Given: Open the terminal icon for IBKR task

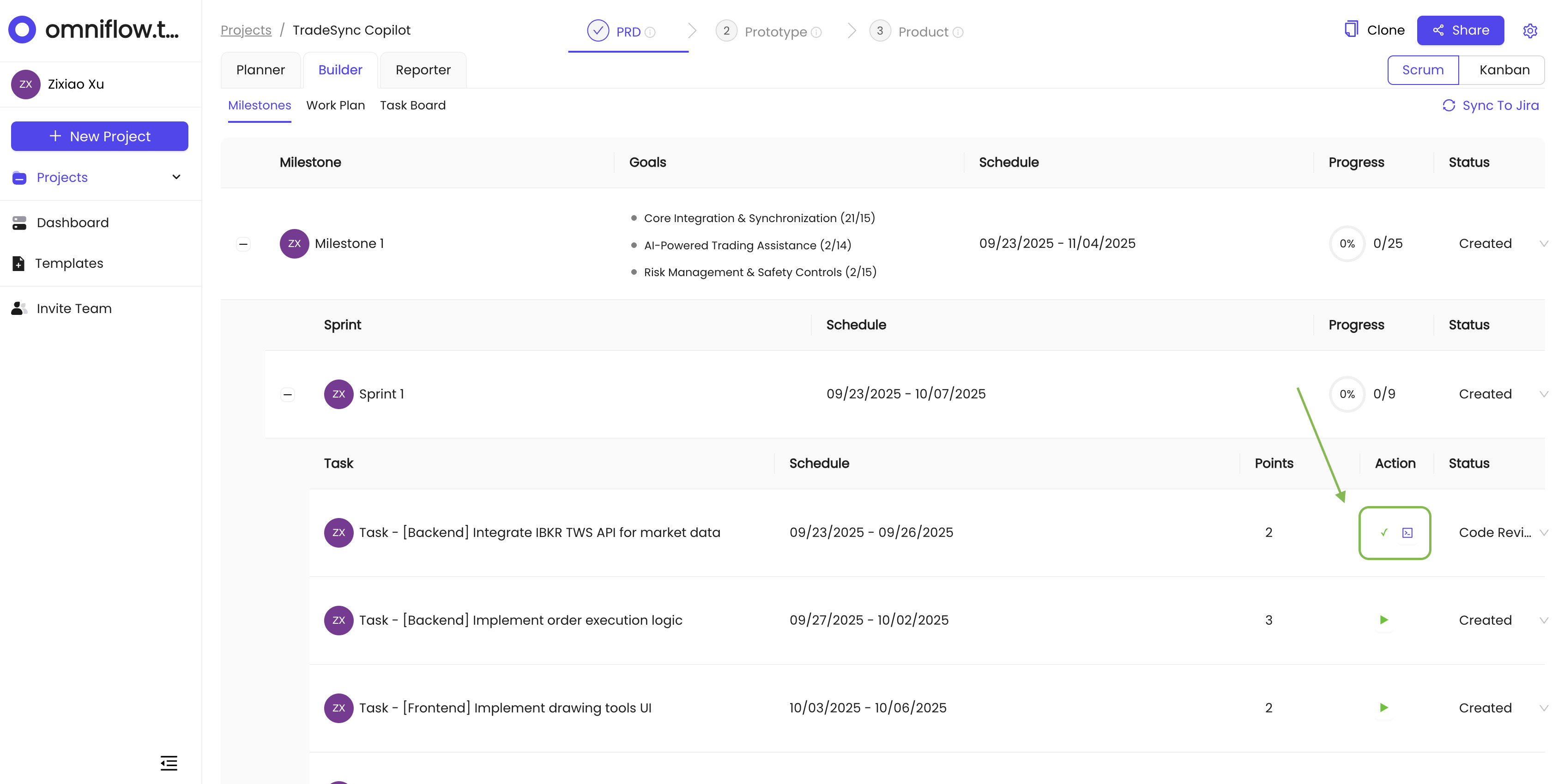Looking at the screenshot, I should pyautogui.click(x=1407, y=532).
